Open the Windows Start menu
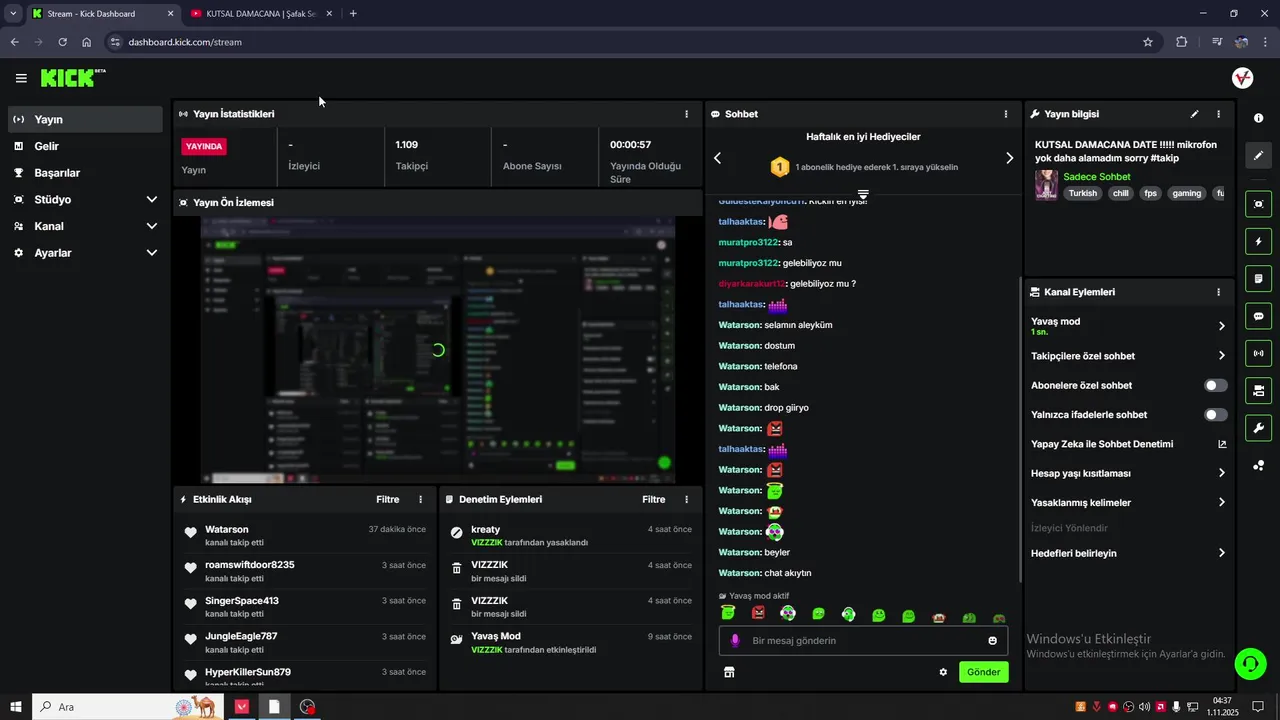Viewport: 1280px width, 720px height. (x=16, y=706)
